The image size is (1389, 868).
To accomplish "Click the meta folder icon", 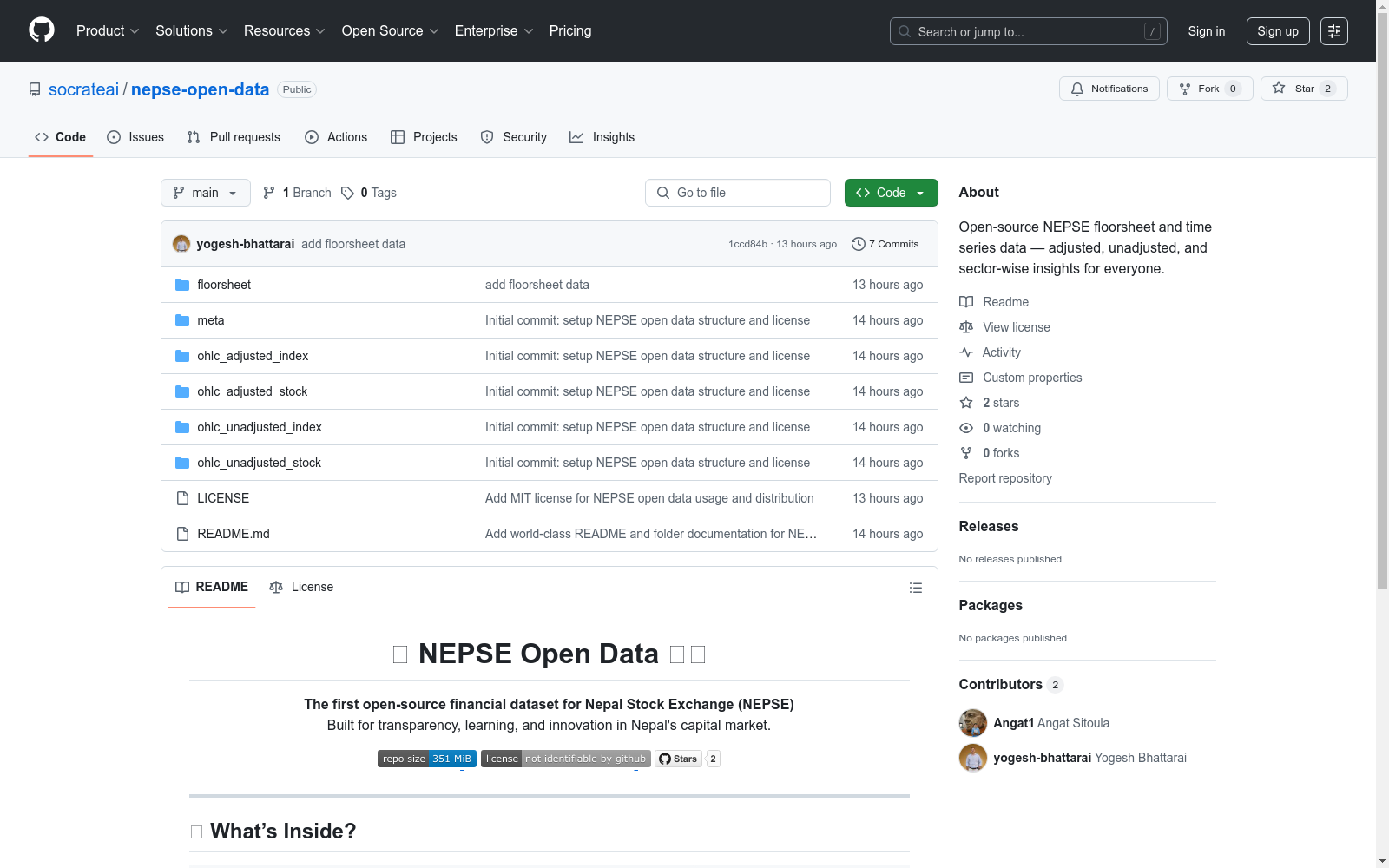I will 182,320.
